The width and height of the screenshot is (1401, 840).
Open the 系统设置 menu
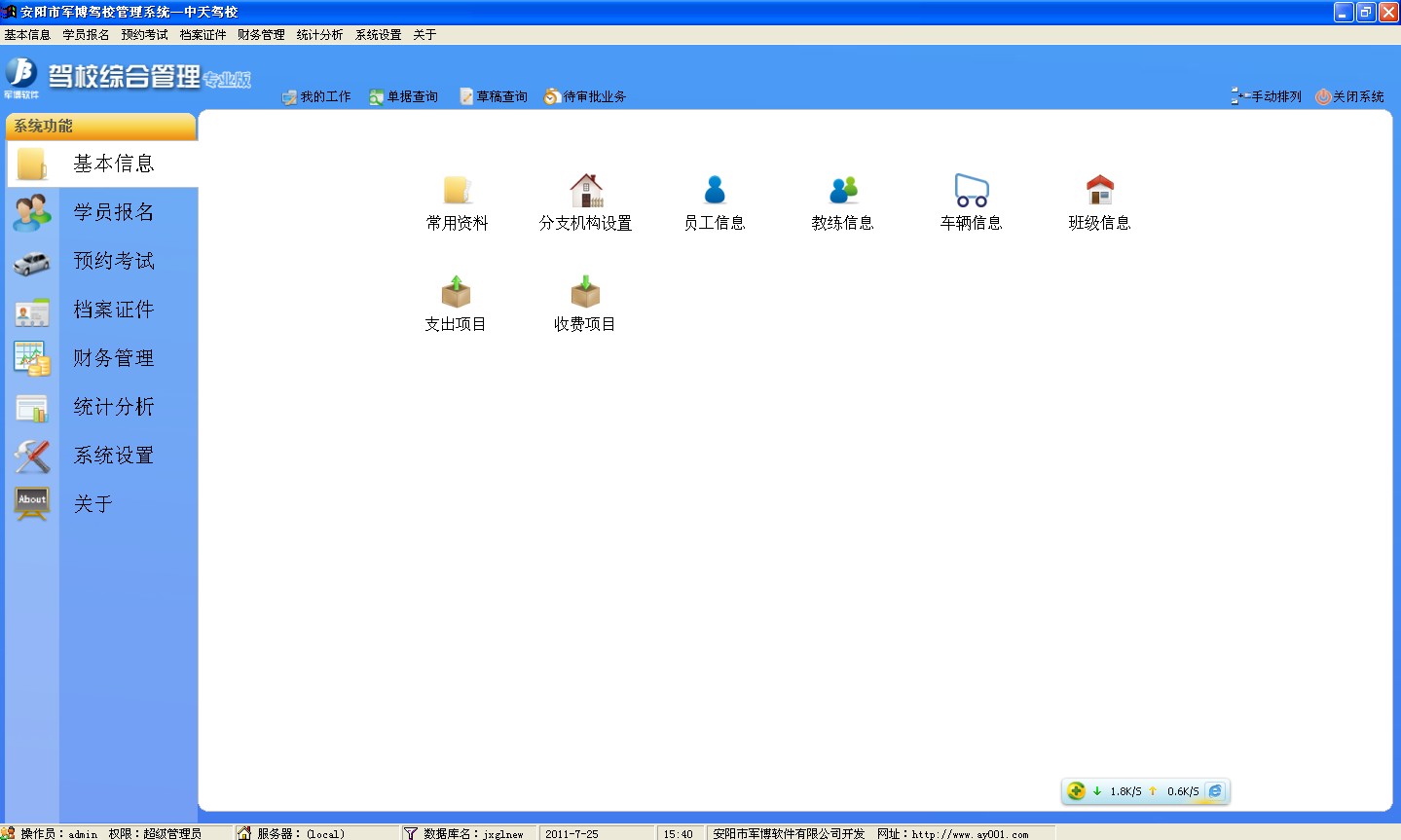378,34
